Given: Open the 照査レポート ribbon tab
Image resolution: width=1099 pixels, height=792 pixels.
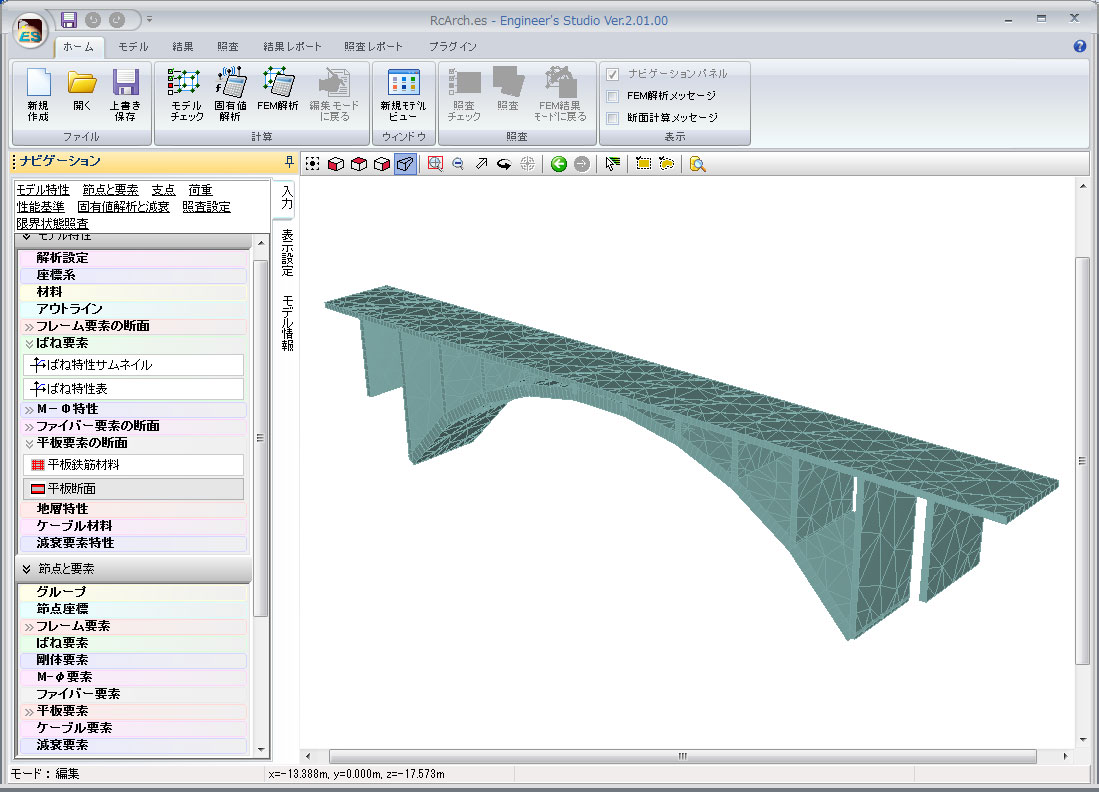Looking at the screenshot, I should point(373,47).
